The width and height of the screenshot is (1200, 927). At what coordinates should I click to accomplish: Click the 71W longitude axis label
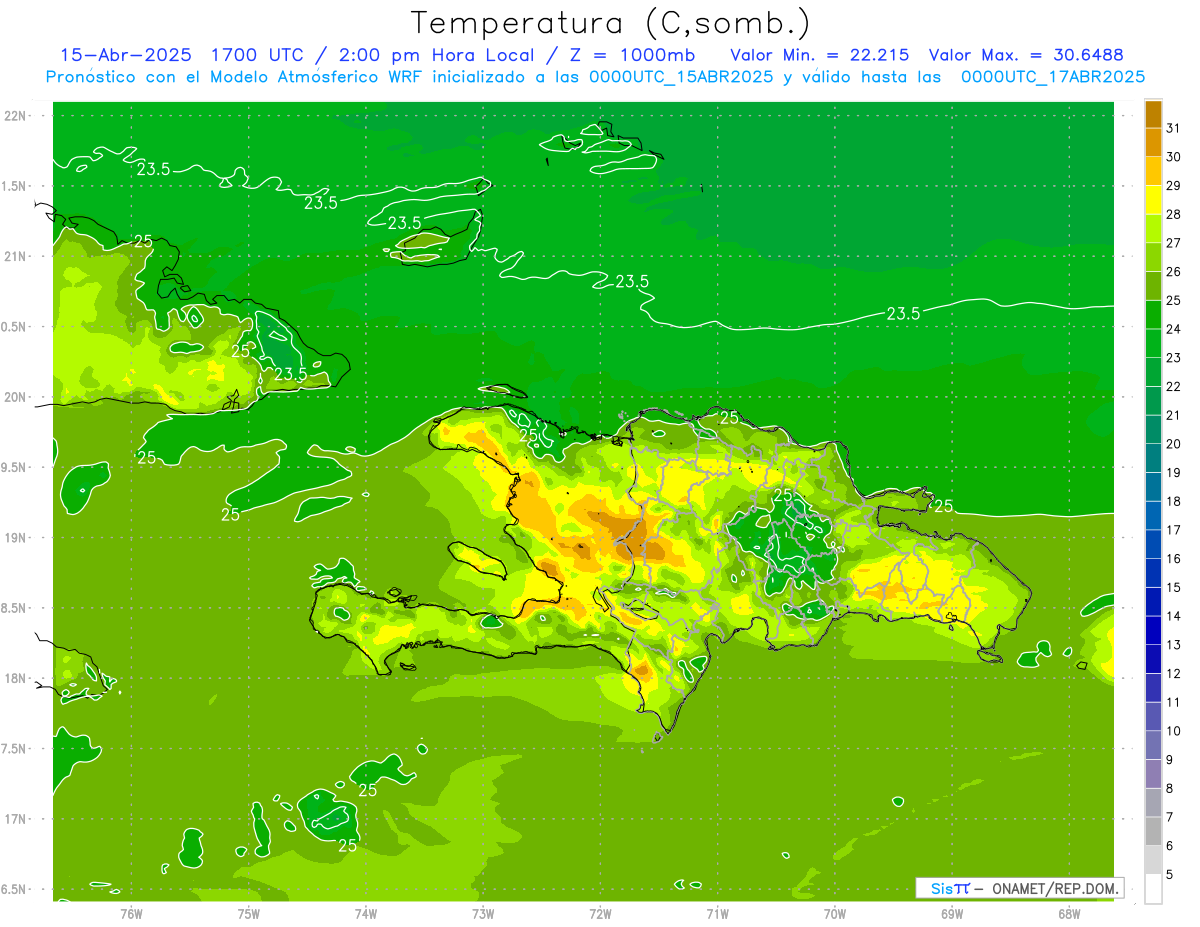tap(717, 914)
